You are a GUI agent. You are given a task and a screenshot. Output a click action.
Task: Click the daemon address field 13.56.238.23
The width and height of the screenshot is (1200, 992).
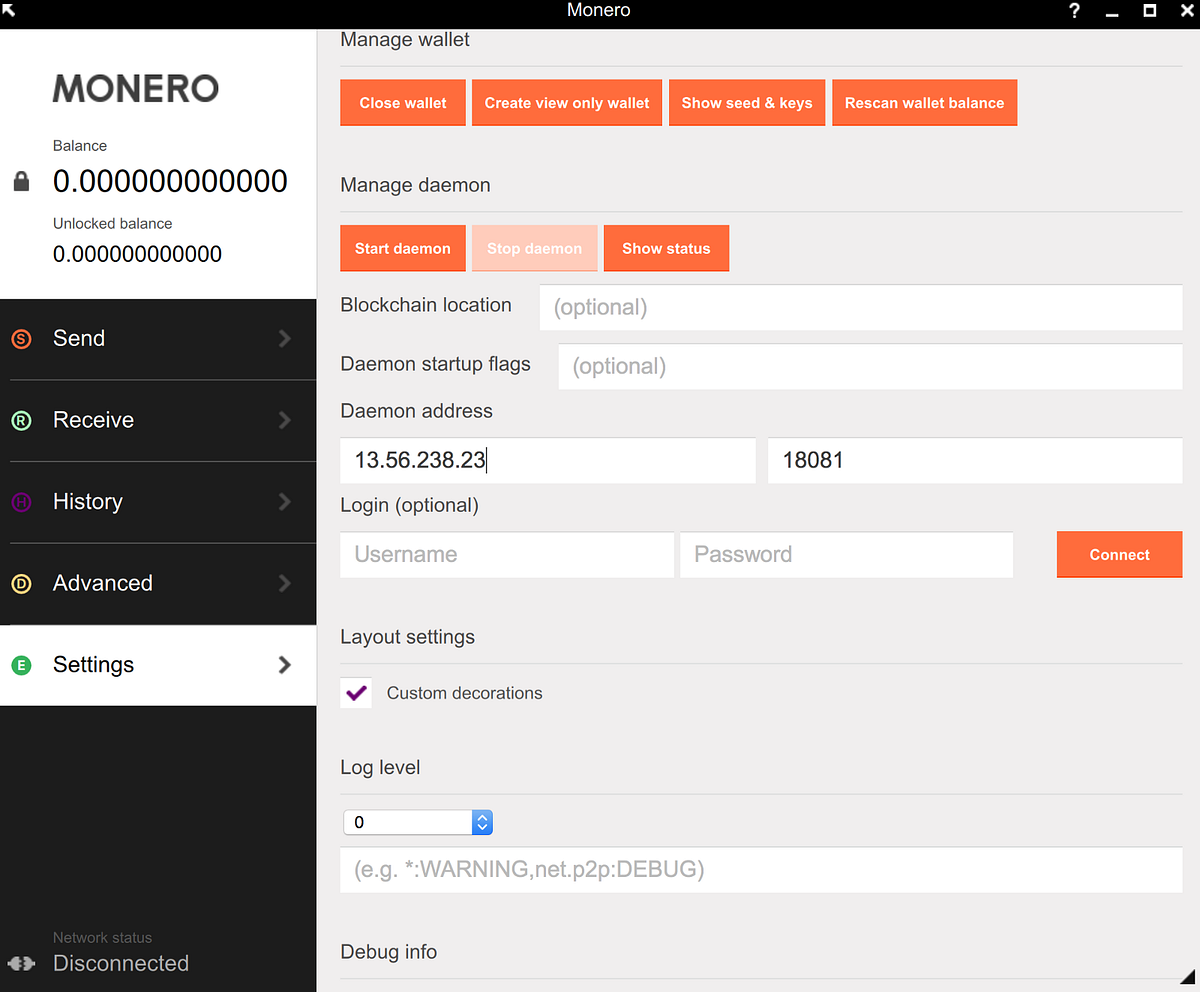[x=548, y=460]
